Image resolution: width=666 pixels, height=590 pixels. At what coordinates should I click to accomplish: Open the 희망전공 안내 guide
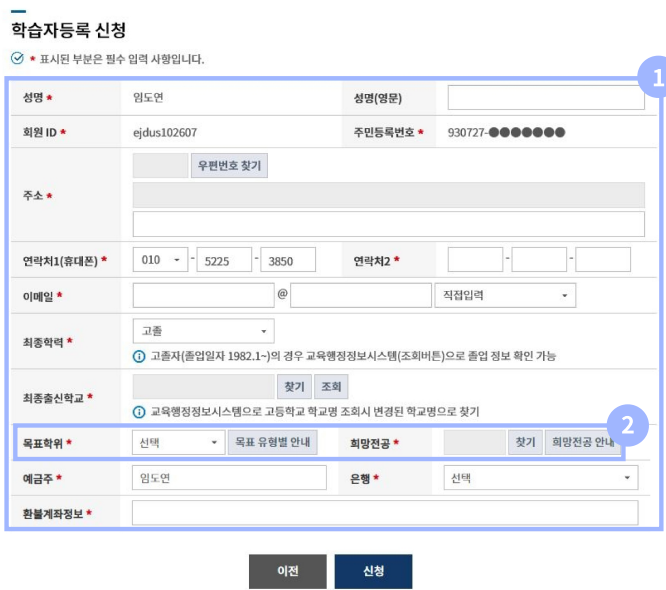(582, 442)
